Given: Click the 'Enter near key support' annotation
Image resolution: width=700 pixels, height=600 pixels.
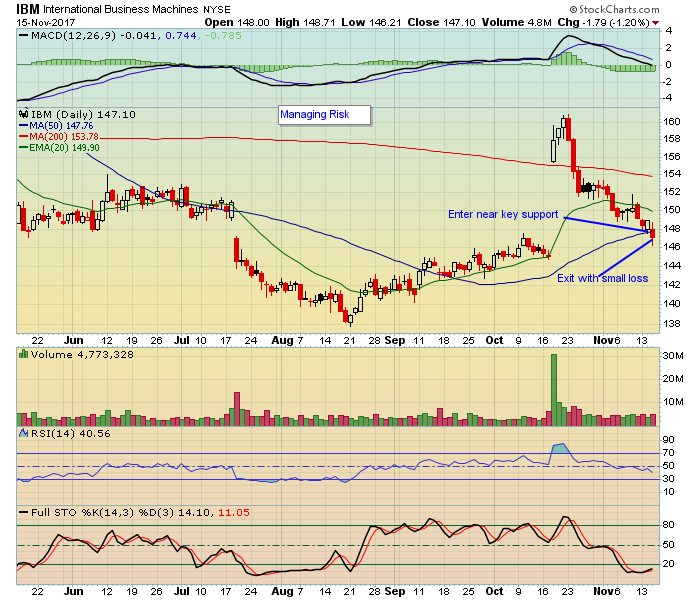Looking at the screenshot, I should pyautogui.click(x=503, y=214).
